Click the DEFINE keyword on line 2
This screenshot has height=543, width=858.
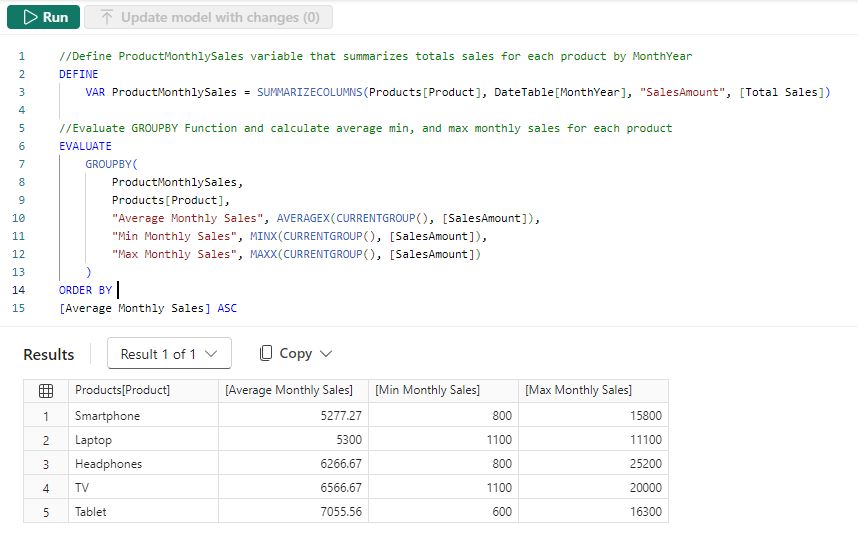(x=78, y=74)
